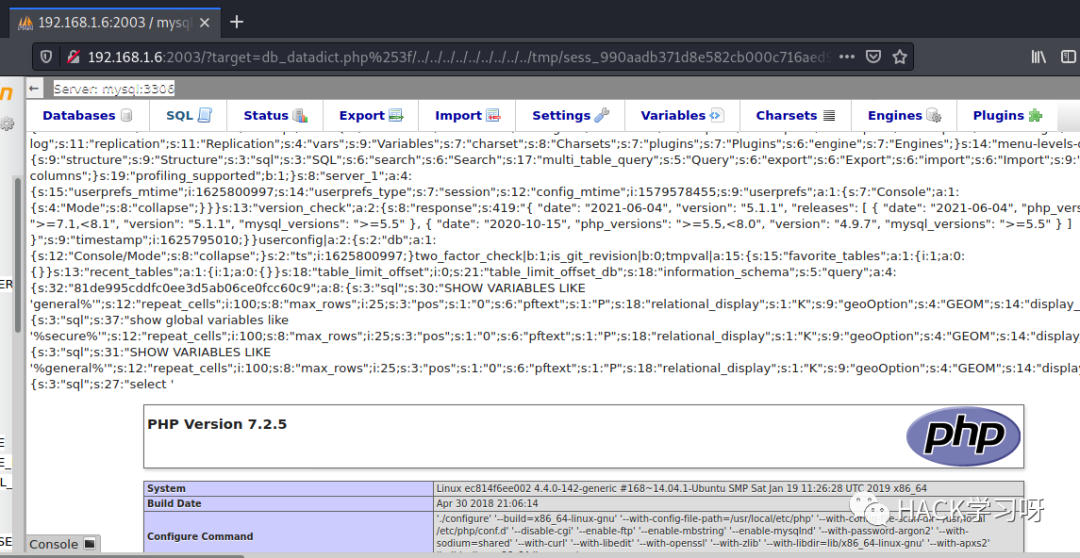Open a new browser tab
The width and height of the screenshot is (1080, 558).
[x=236, y=22]
